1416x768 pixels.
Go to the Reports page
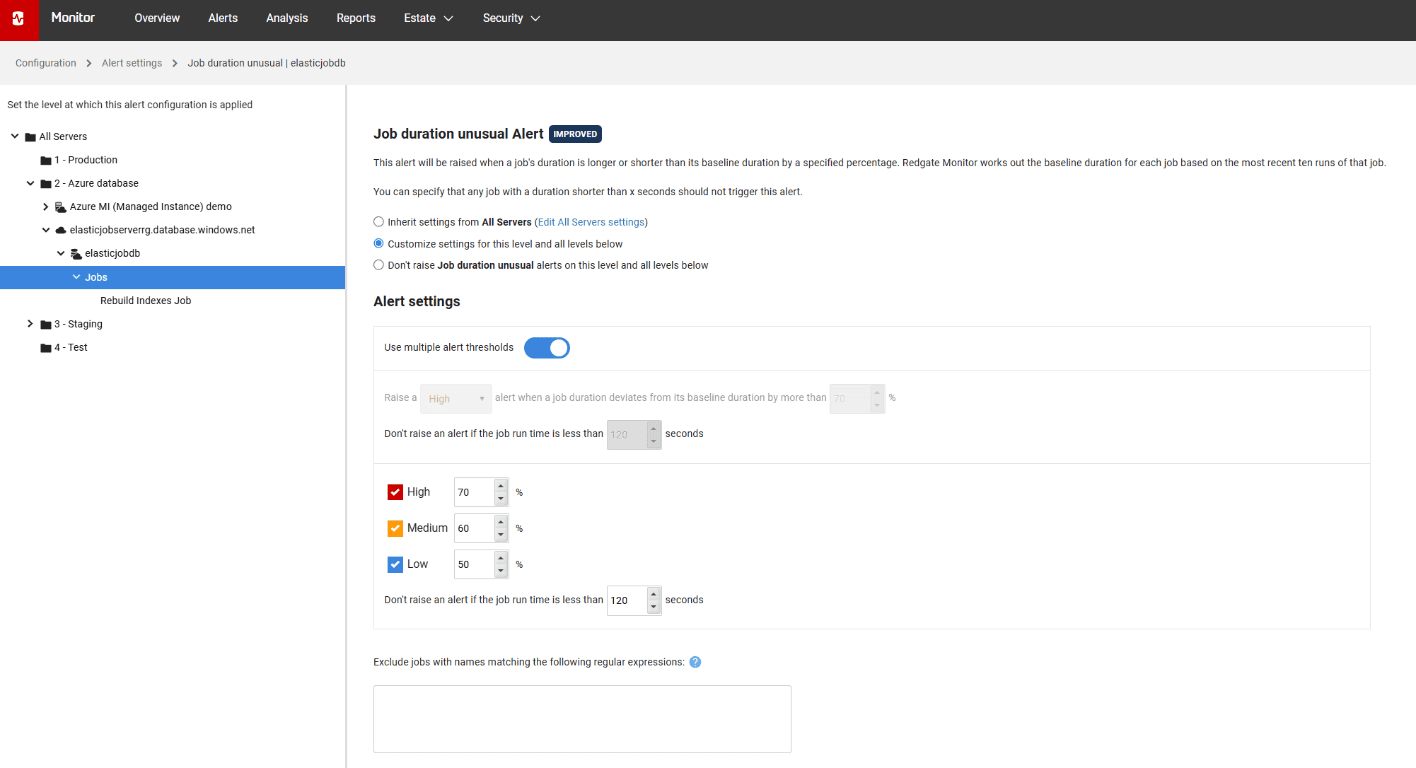pyautogui.click(x=356, y=18)
